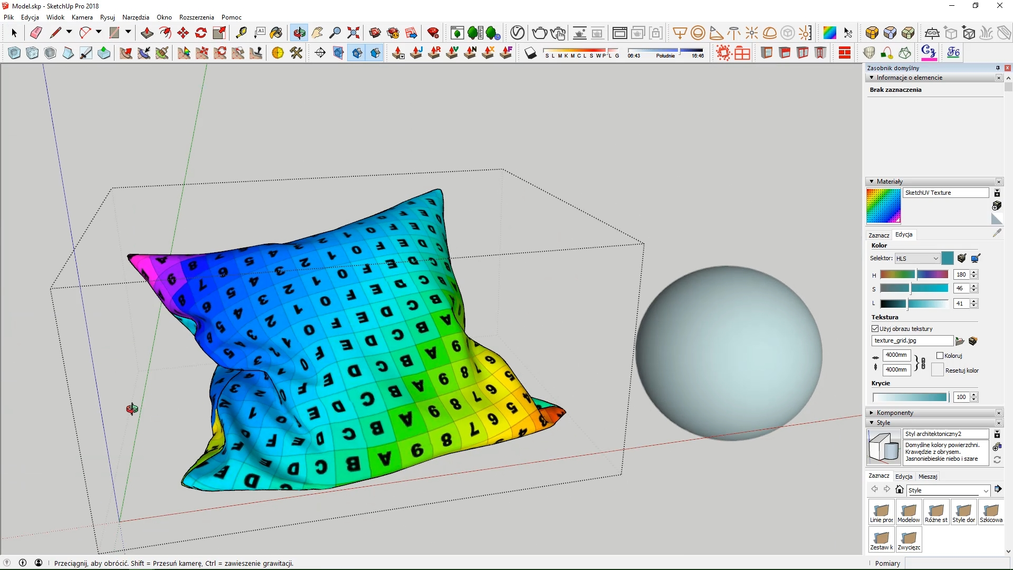Select the Push/Pull tool

tap(147, 32)
